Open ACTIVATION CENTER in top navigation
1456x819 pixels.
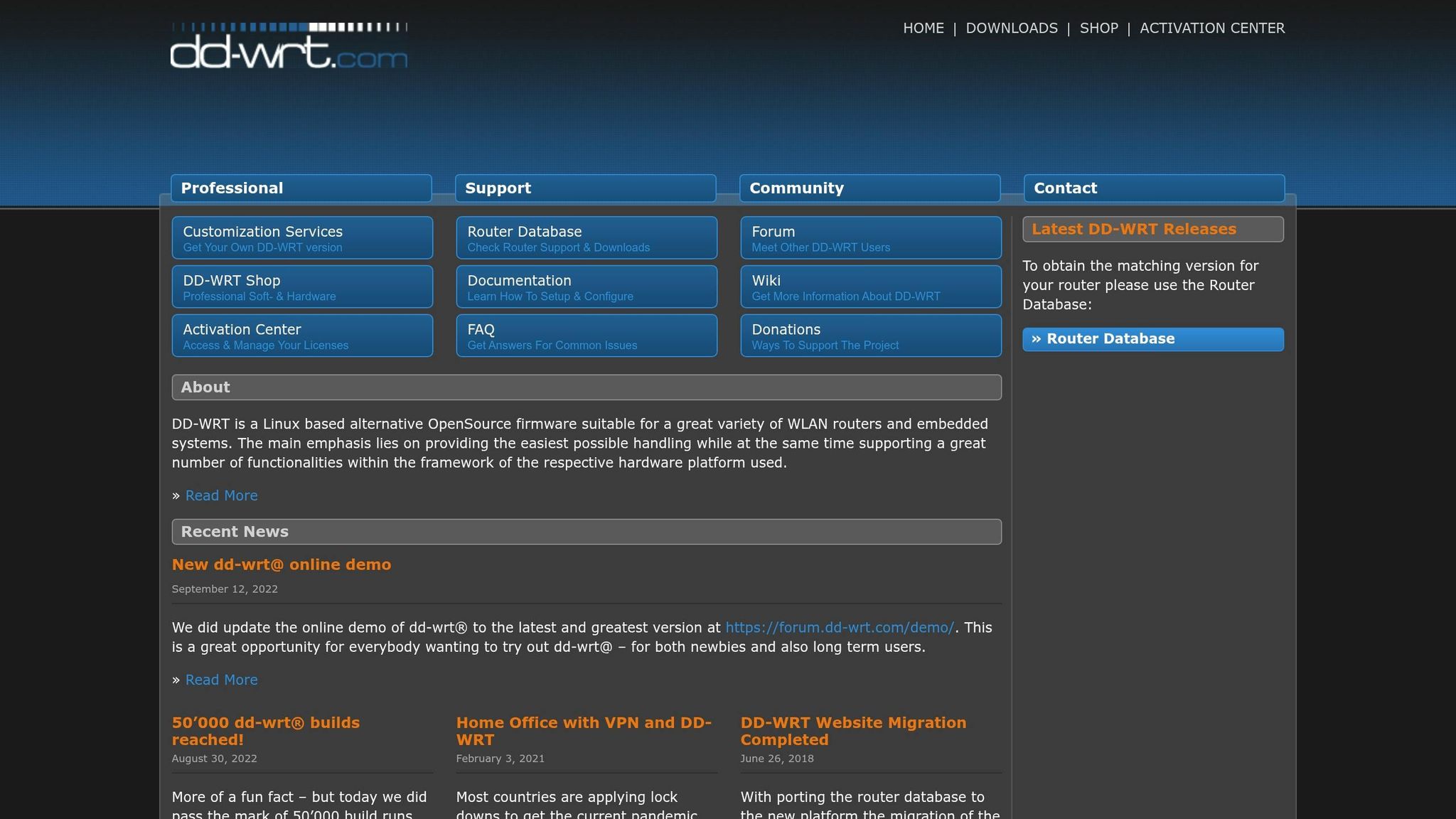click(1212, 28)
